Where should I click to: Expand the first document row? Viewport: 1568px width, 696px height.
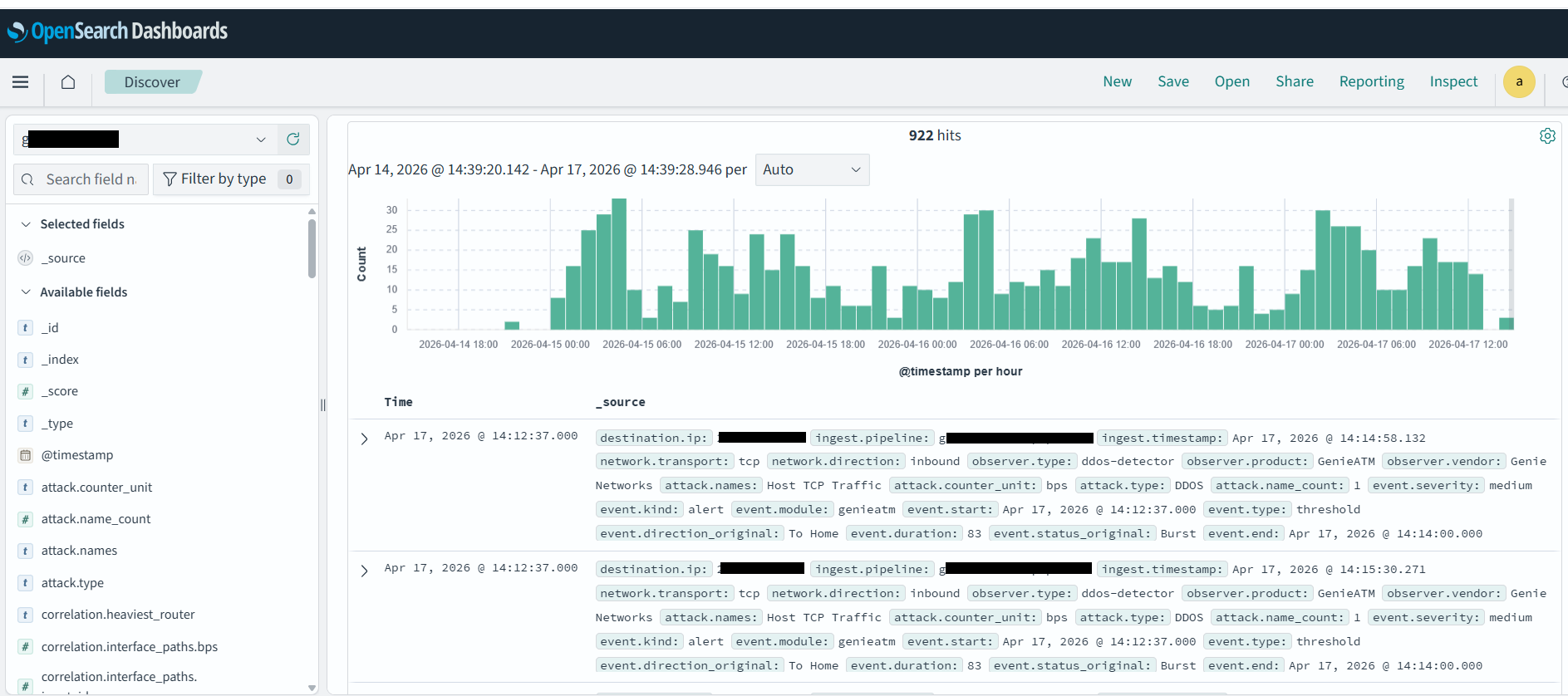(364, 439)
